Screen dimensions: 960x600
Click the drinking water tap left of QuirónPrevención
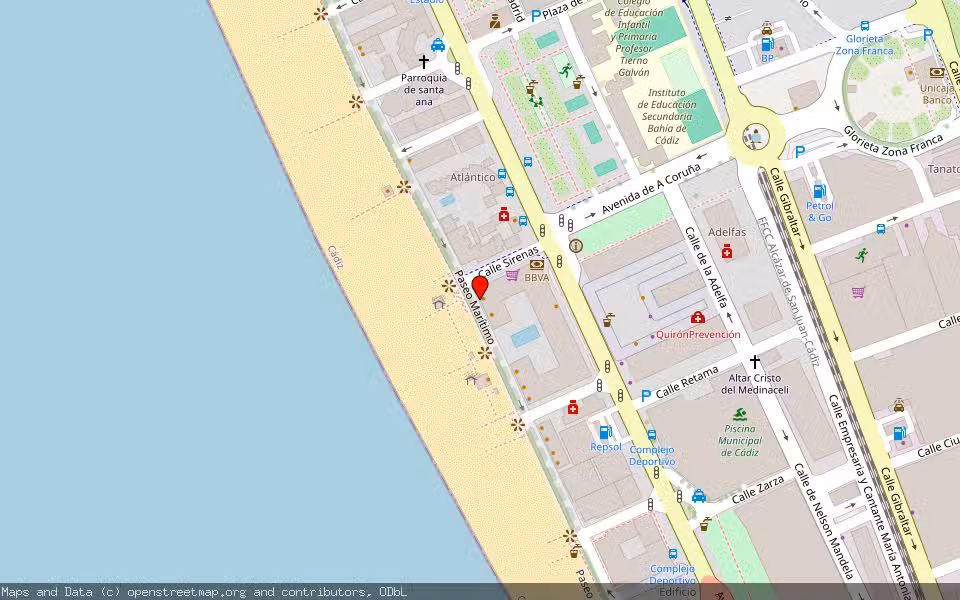coord(608,320)
